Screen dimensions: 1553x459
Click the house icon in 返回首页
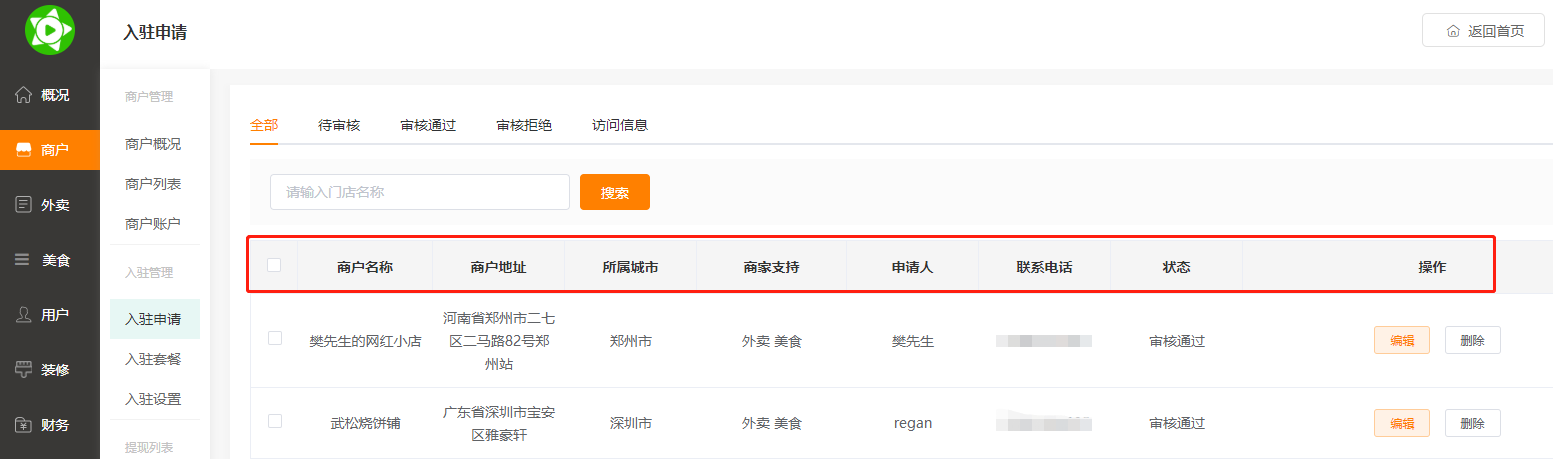(1453, 31)
